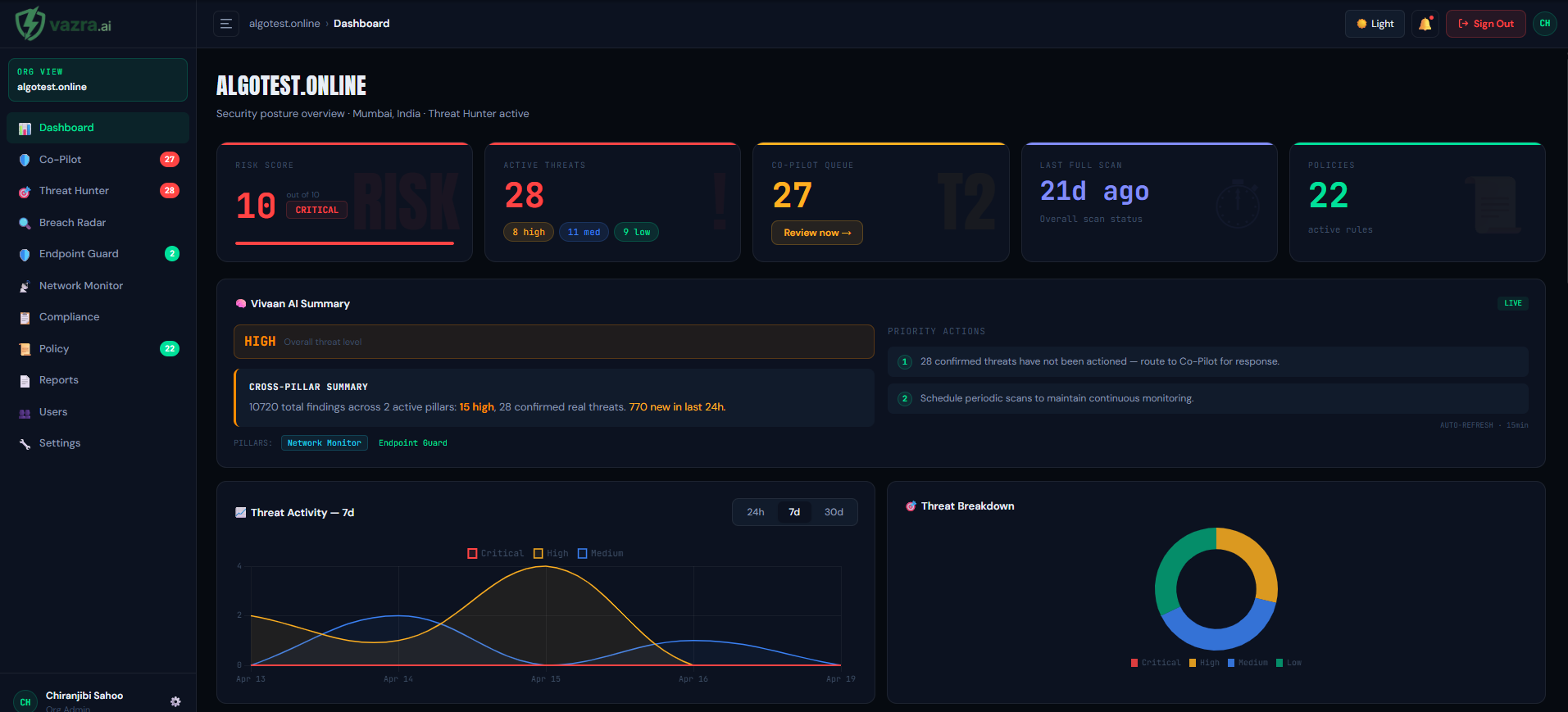This screenshot has height=712, width=1568.
Task: Click the 2 badge on Endpoint Guard
Action: (172, 253)
